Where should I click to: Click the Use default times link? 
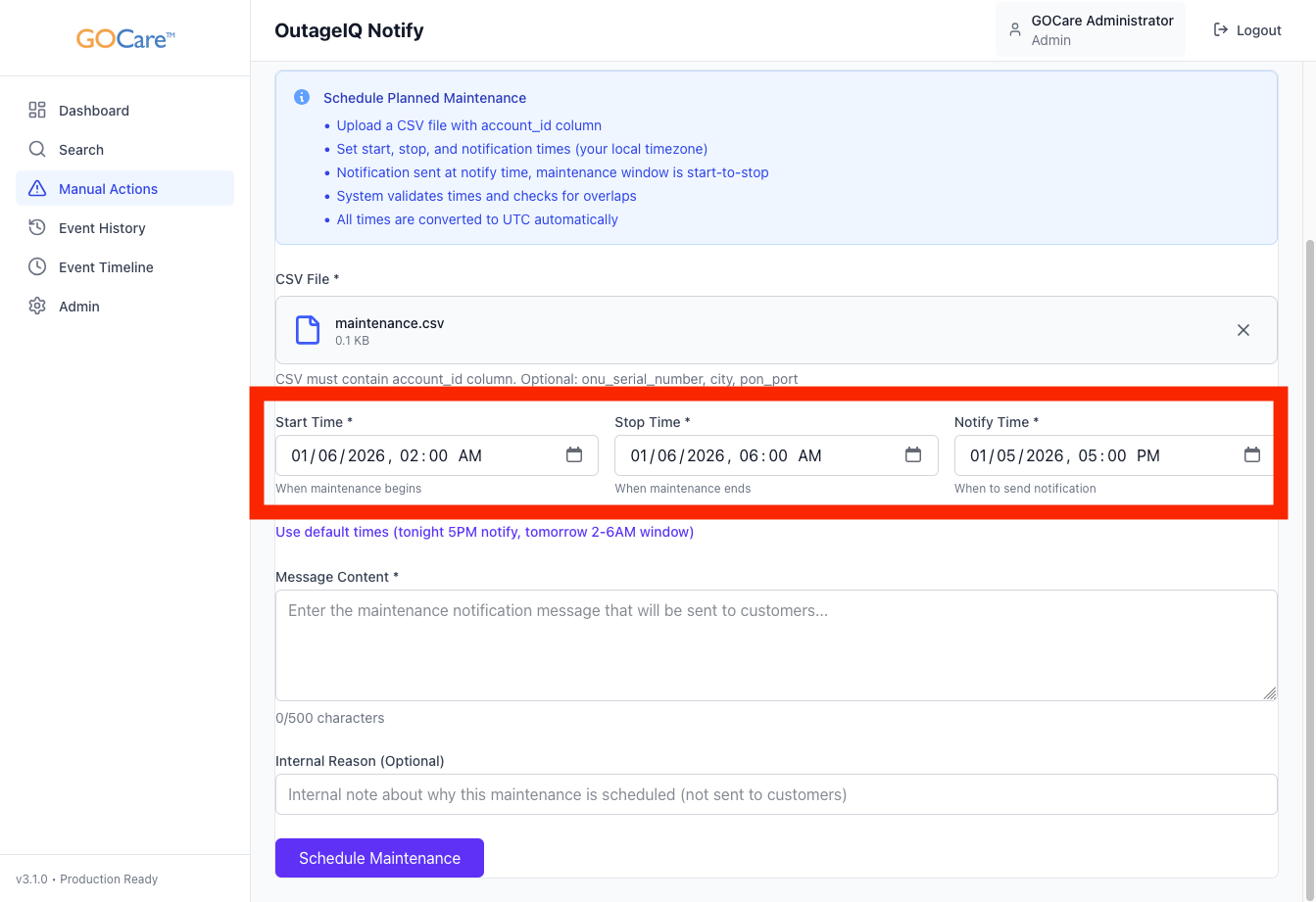(484, 532)
